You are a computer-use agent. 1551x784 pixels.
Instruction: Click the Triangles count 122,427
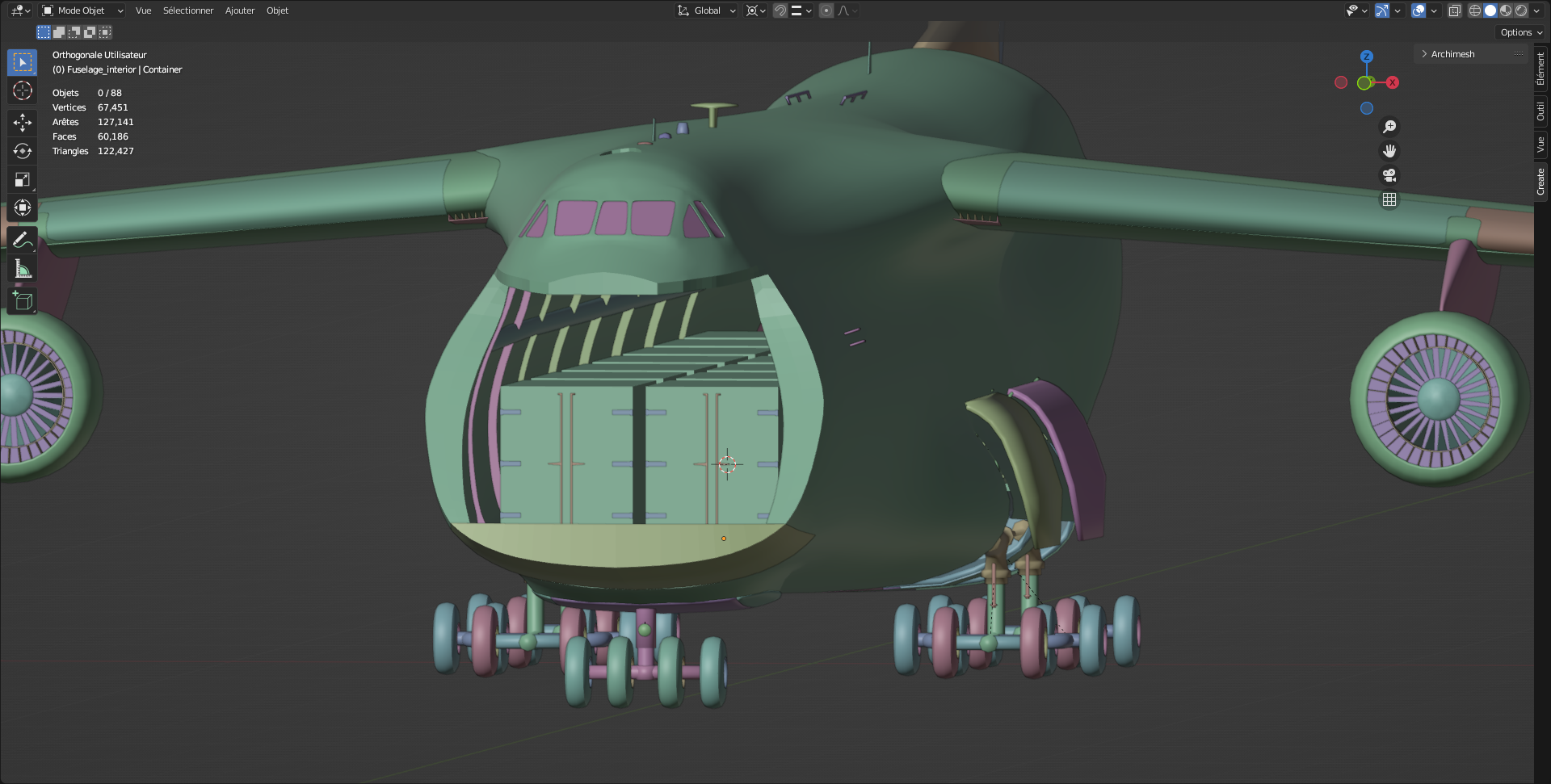pyautogui.click(x=116, y=151)
